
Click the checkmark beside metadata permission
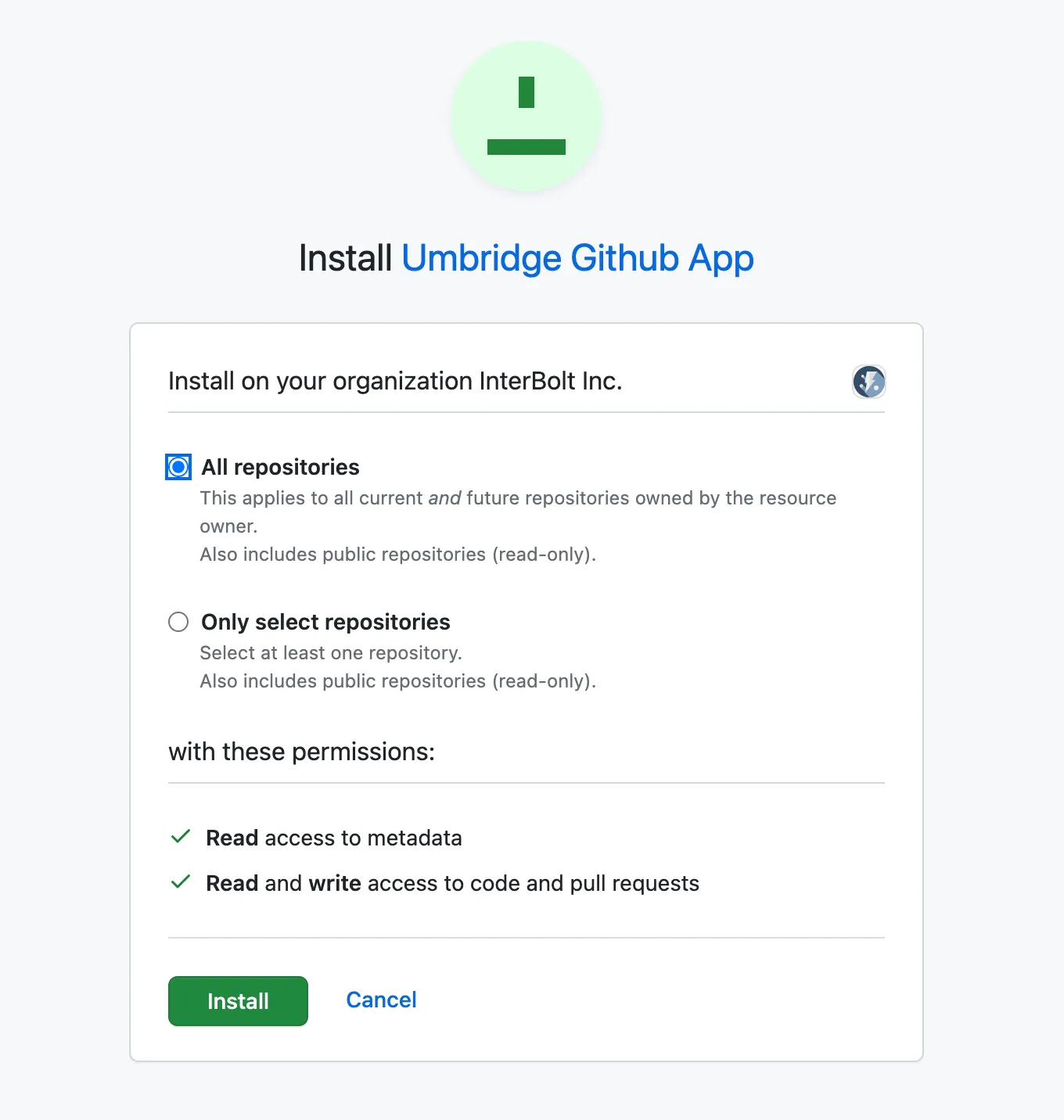180,837
